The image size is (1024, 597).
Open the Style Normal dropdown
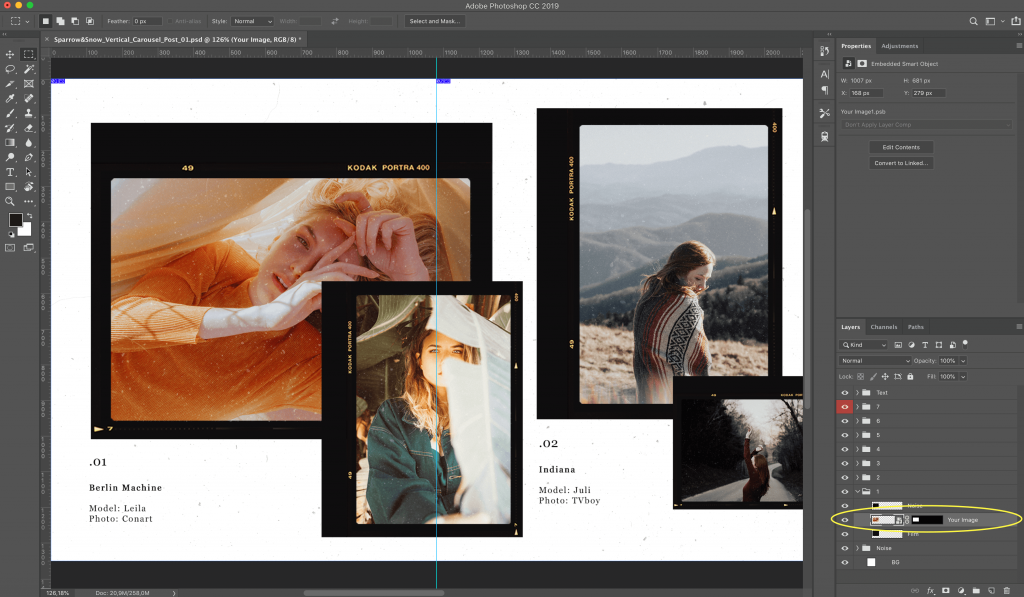(x=252, y=22)
